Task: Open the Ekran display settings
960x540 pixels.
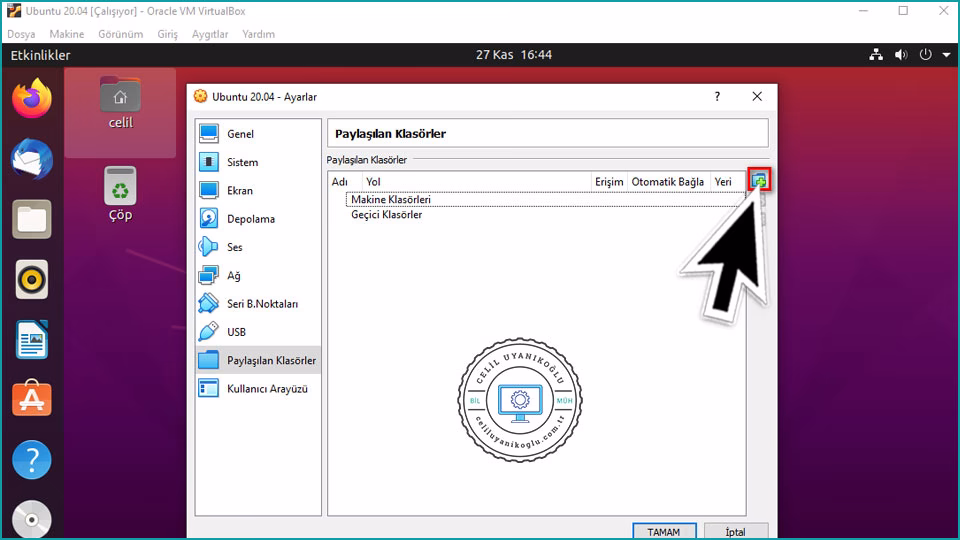Action: (240, 190)
